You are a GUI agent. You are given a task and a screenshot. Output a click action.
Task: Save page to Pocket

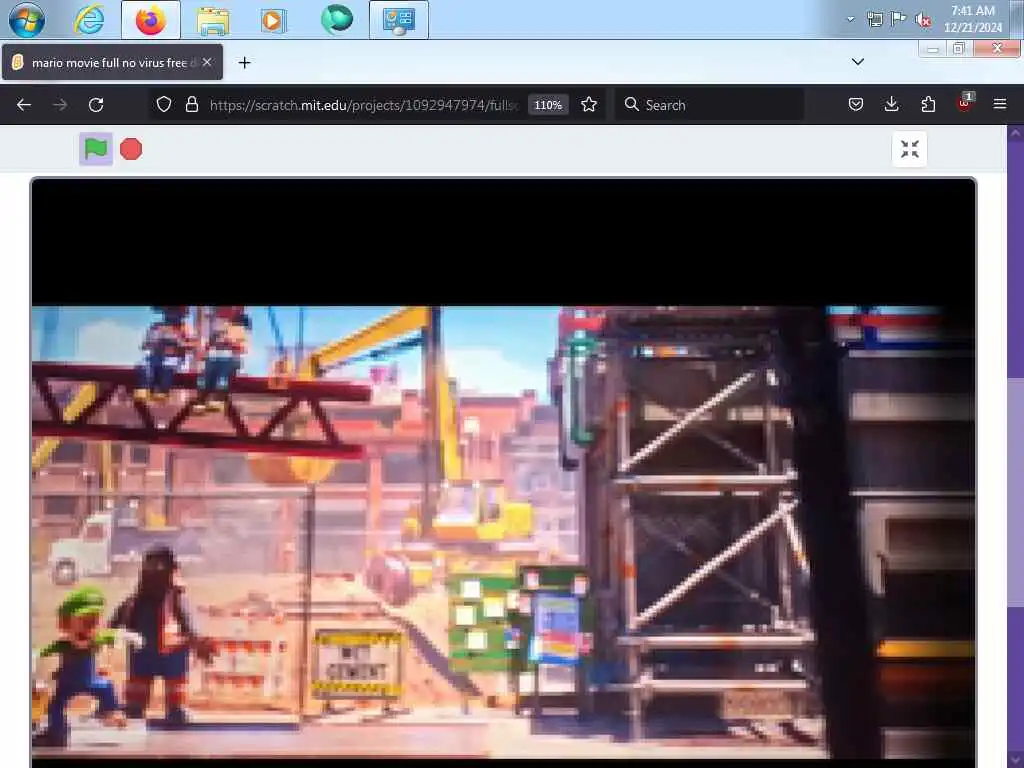[856, 104]
